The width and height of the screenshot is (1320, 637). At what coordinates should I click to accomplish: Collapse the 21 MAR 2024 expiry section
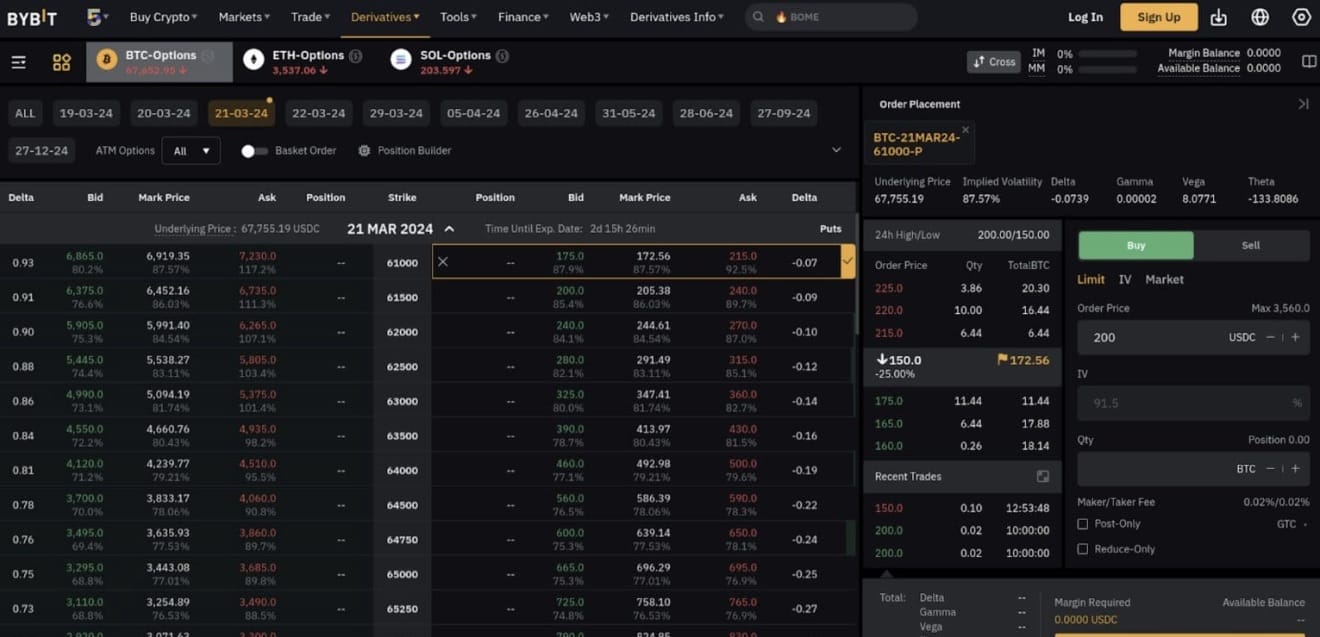pos(449,228)
